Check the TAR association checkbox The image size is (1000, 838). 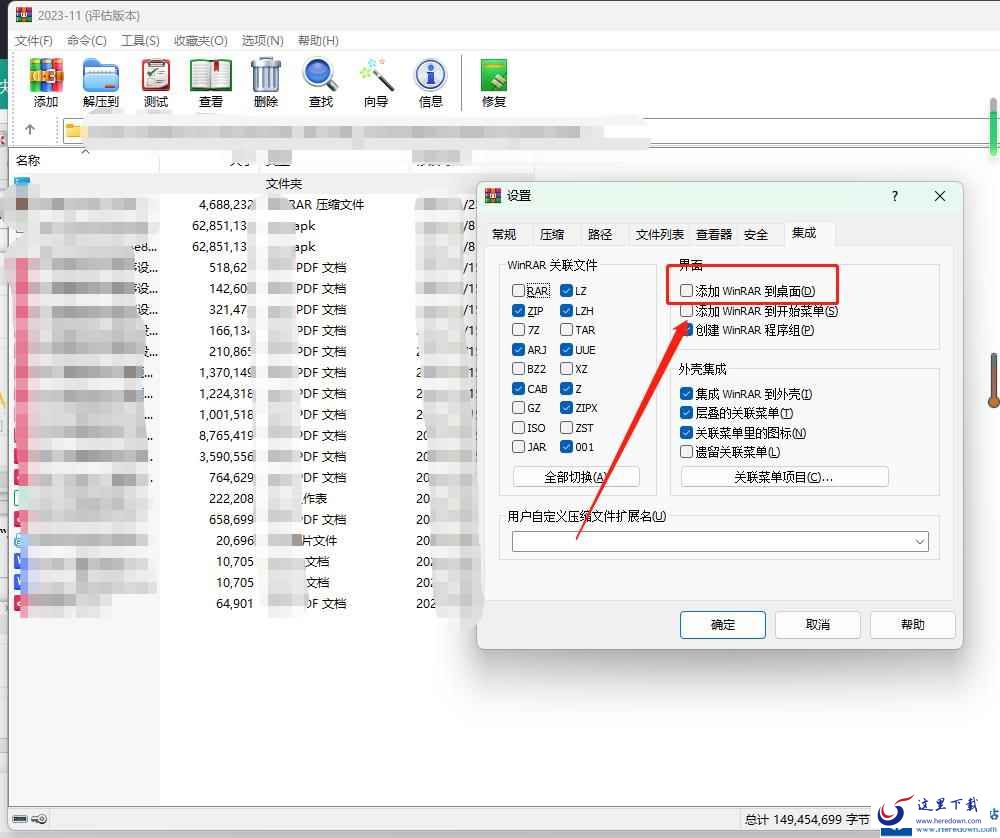tap(566, 330)
